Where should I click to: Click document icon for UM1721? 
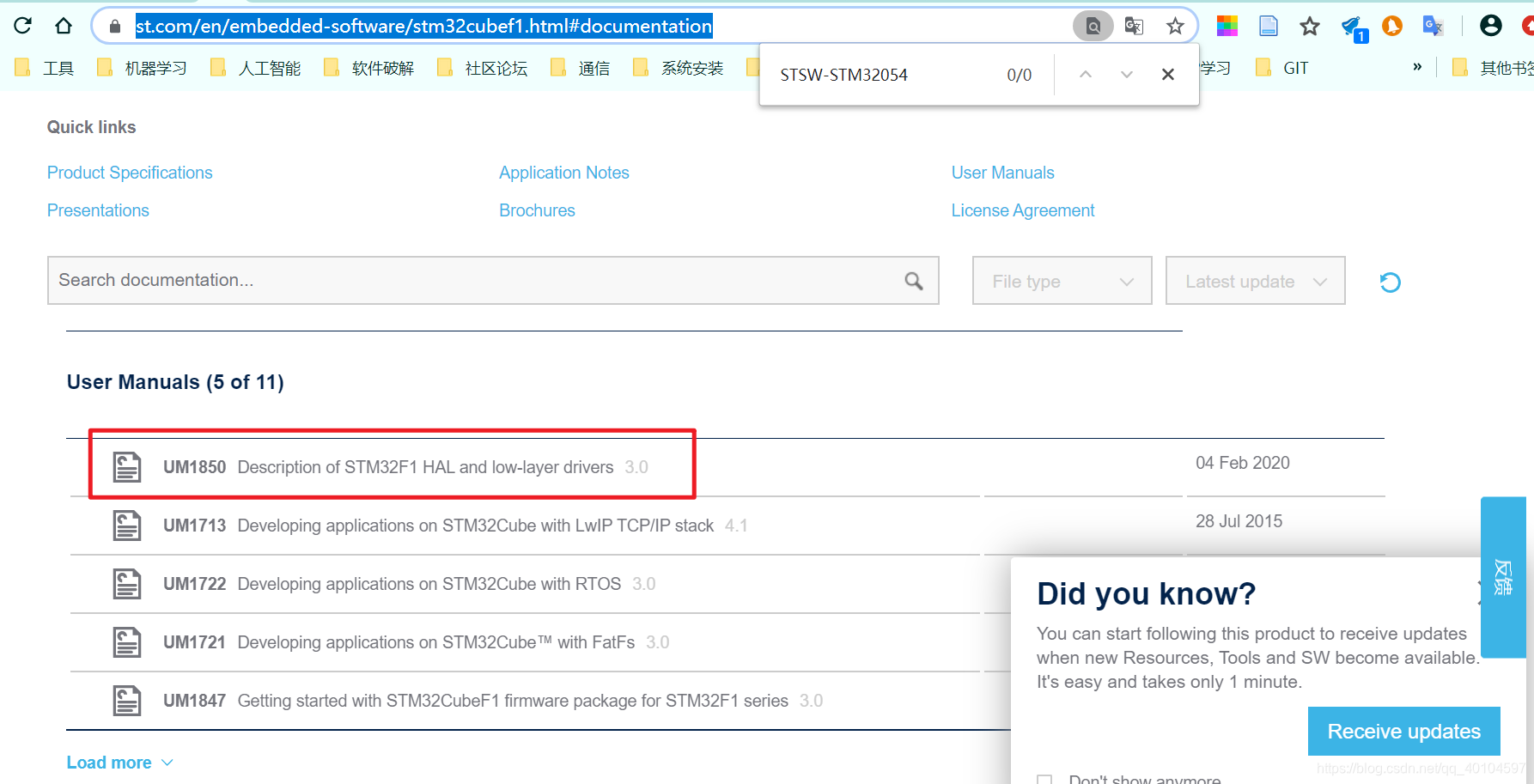127,642
